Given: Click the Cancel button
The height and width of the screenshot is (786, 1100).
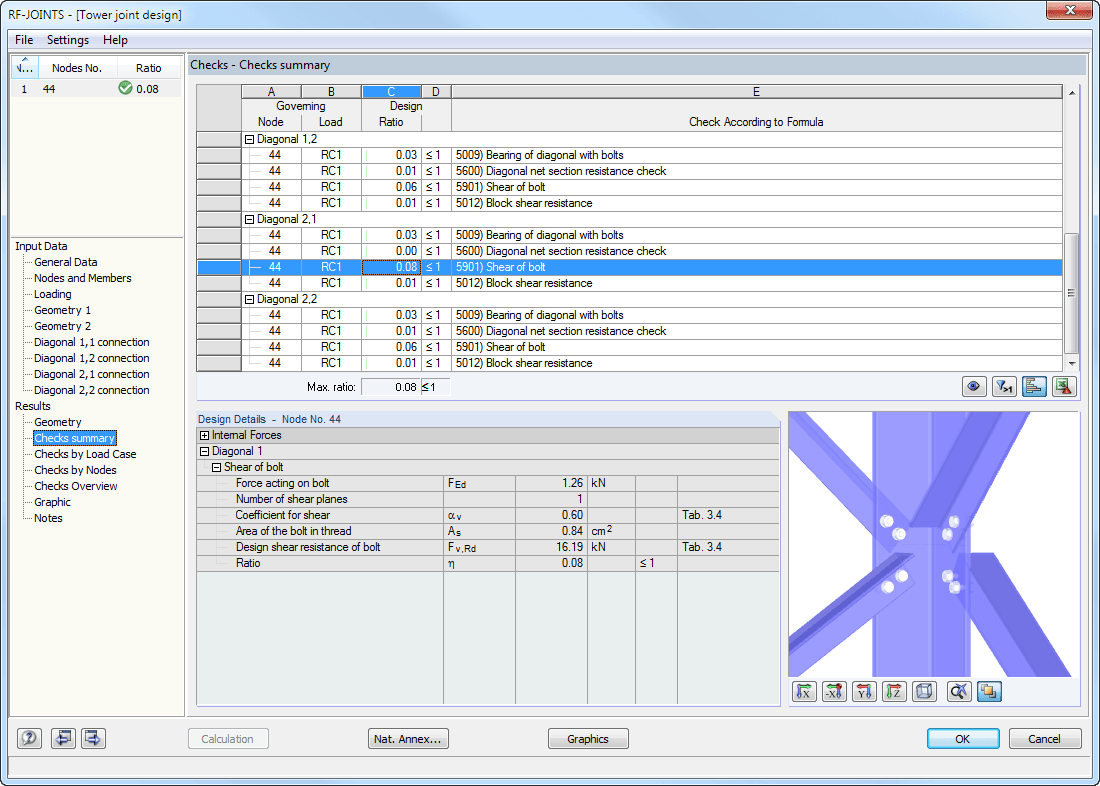Looking at the screenshot, I should pos(1045,739).
